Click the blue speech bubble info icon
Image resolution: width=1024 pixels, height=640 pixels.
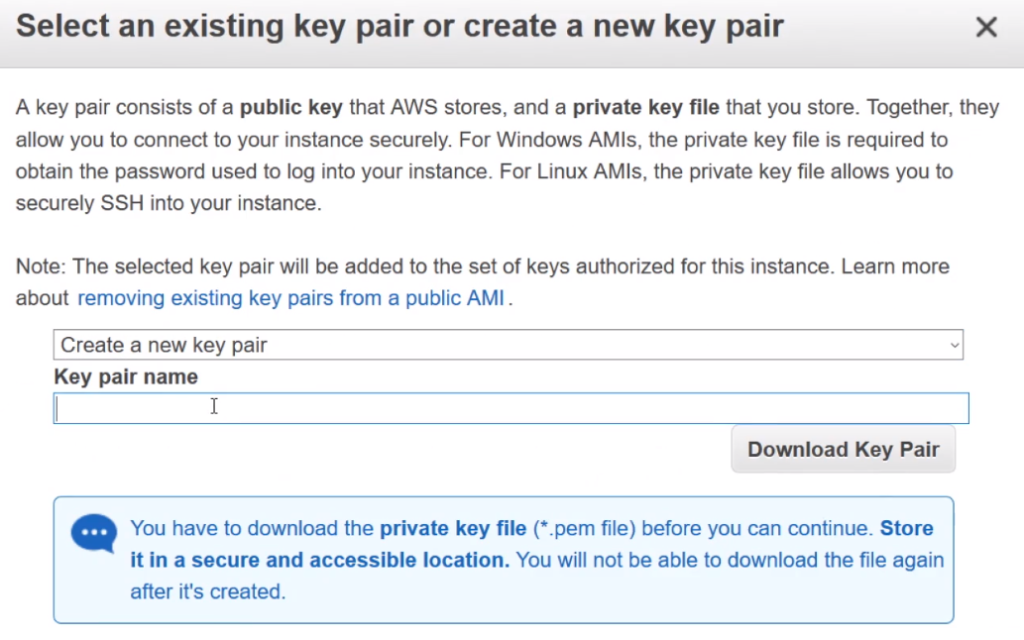(x=95, y=533)
